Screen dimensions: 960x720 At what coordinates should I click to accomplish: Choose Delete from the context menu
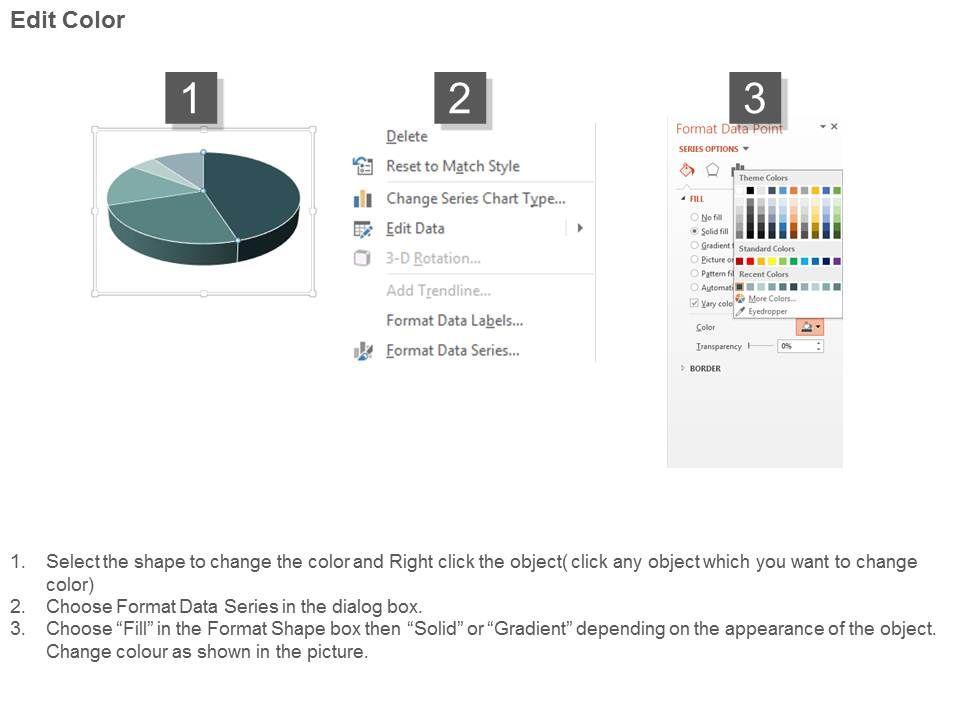(407, 137)
